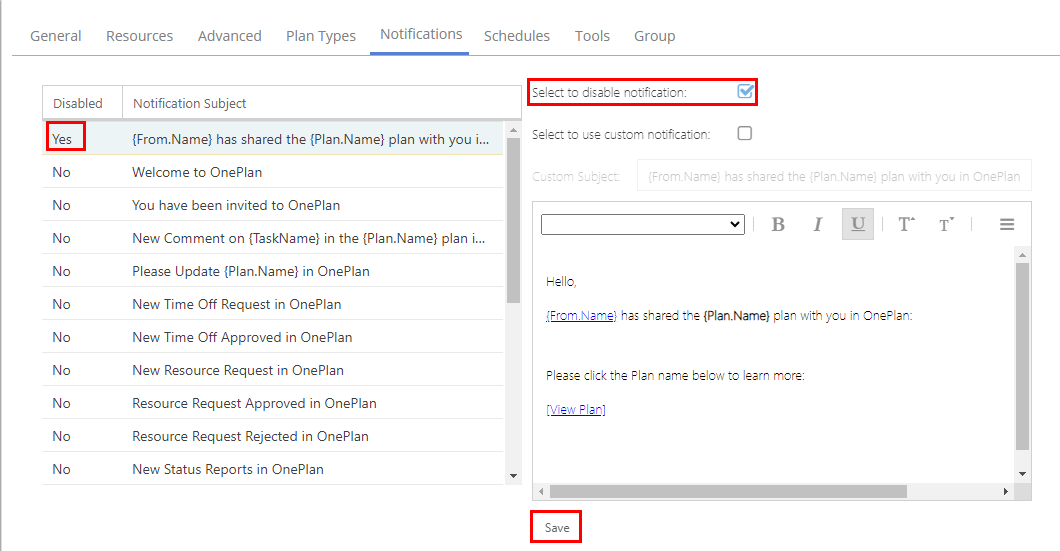Click 'Hello,' text in message editor
The image size is (1060, 551).
[x=561, y=282]
